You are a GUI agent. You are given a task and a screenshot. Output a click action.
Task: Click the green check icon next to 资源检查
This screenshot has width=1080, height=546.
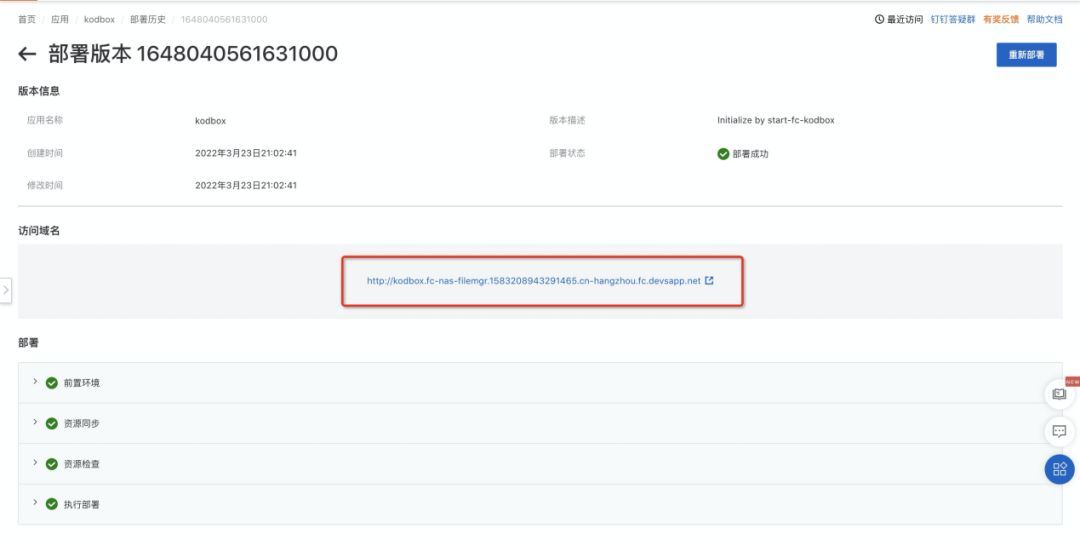pos(52,464)
